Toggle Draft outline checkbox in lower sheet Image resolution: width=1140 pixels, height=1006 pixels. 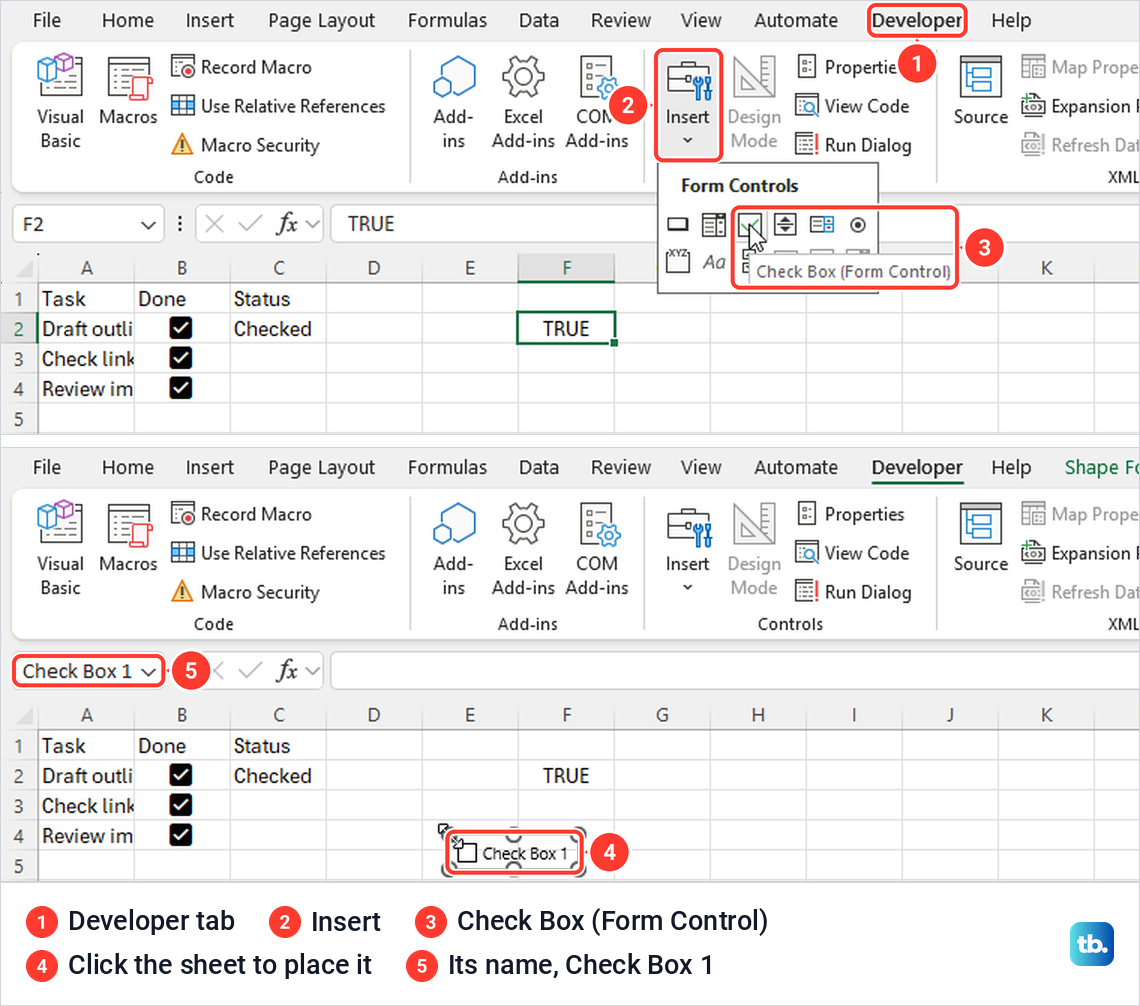click(181, 775)
